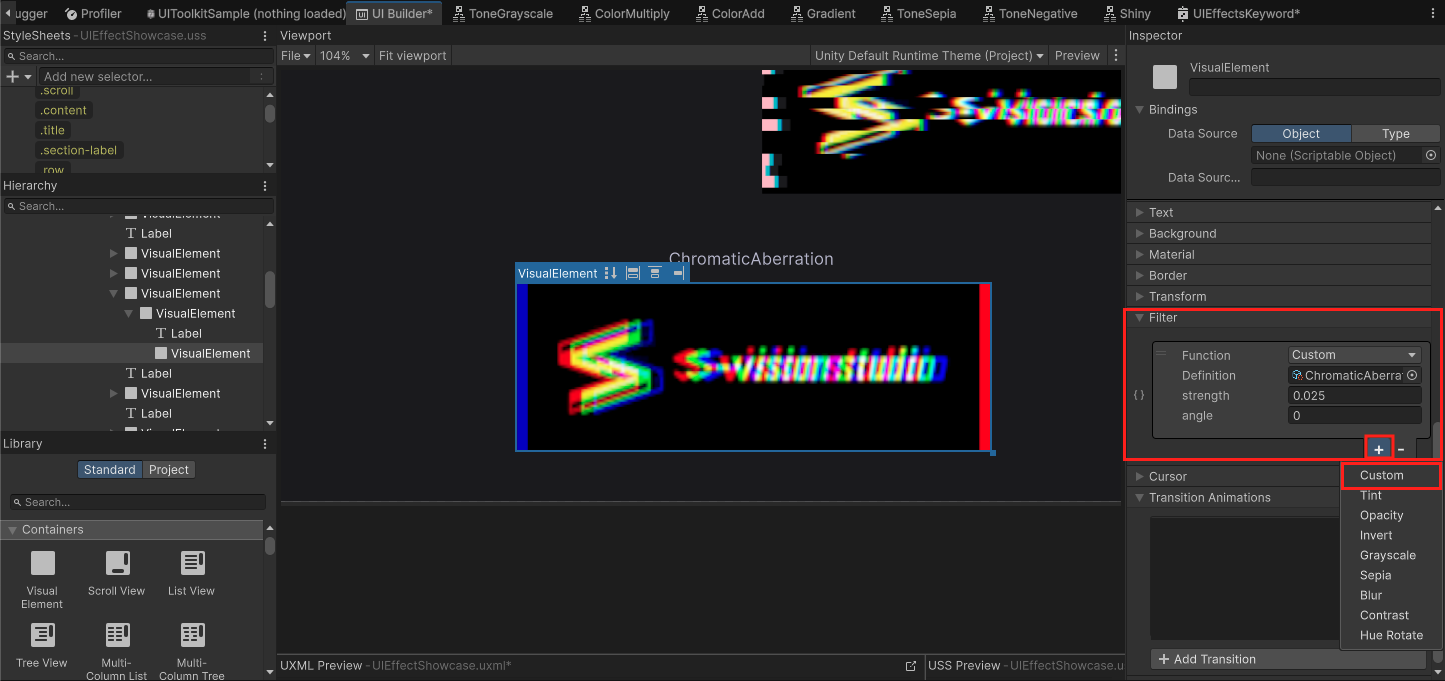Open Unity Default Runtime Theme dropdown
1445x681 pixels.
coord(929,56)
